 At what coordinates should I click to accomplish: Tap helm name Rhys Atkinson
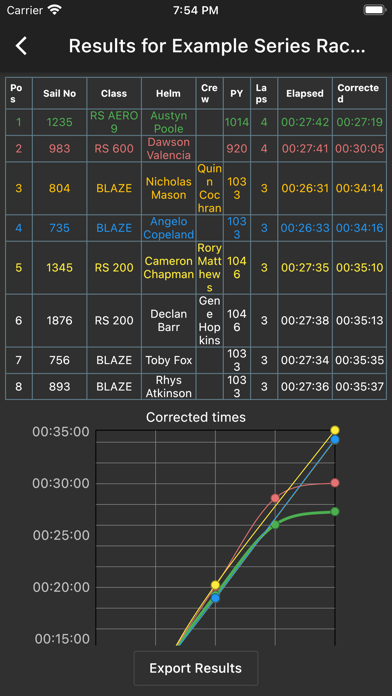[169, 387]
